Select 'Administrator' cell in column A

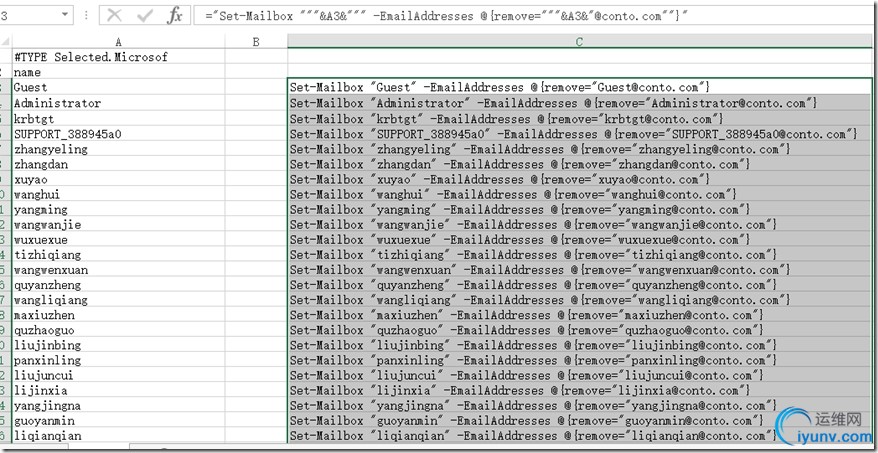pyautogui.click(x=119, y=103)
